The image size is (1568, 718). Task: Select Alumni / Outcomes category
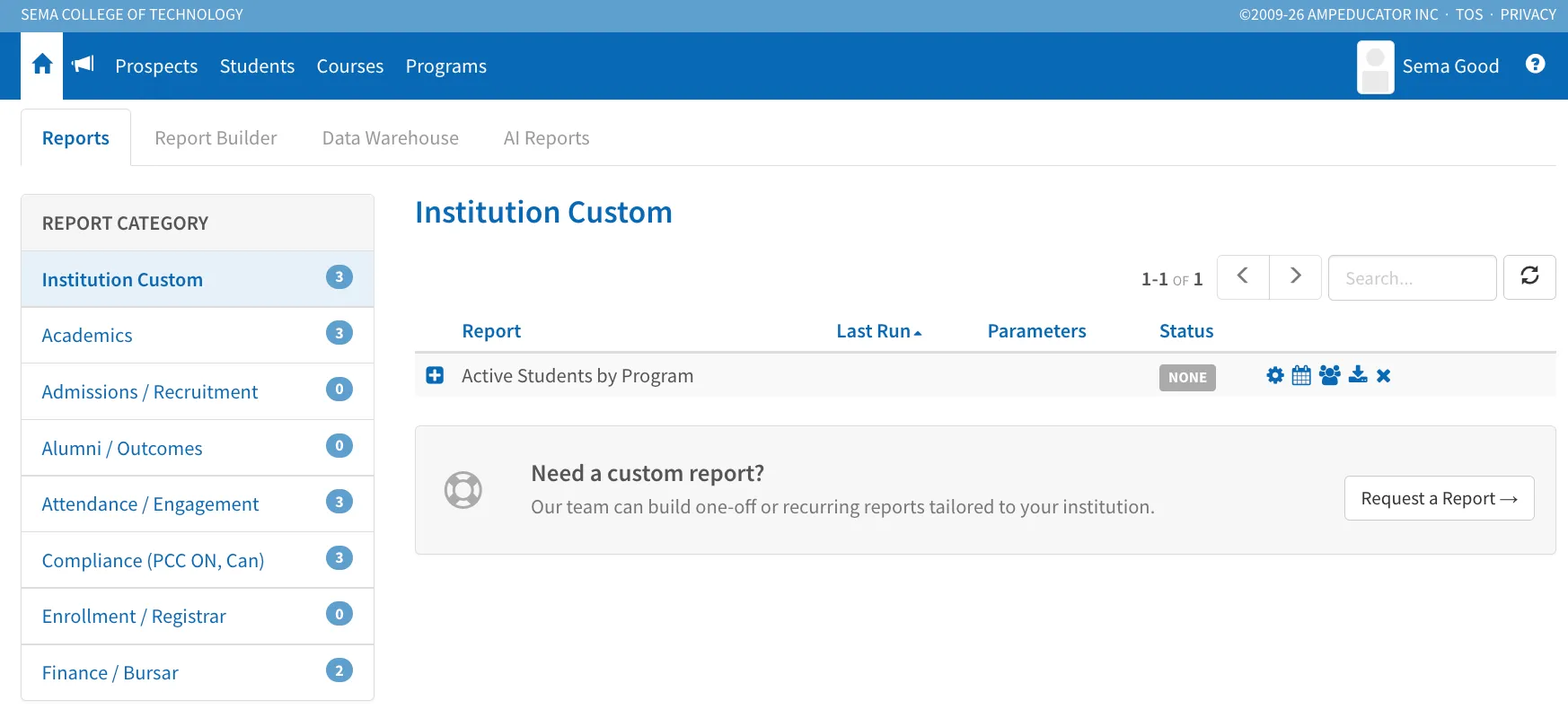198,448
